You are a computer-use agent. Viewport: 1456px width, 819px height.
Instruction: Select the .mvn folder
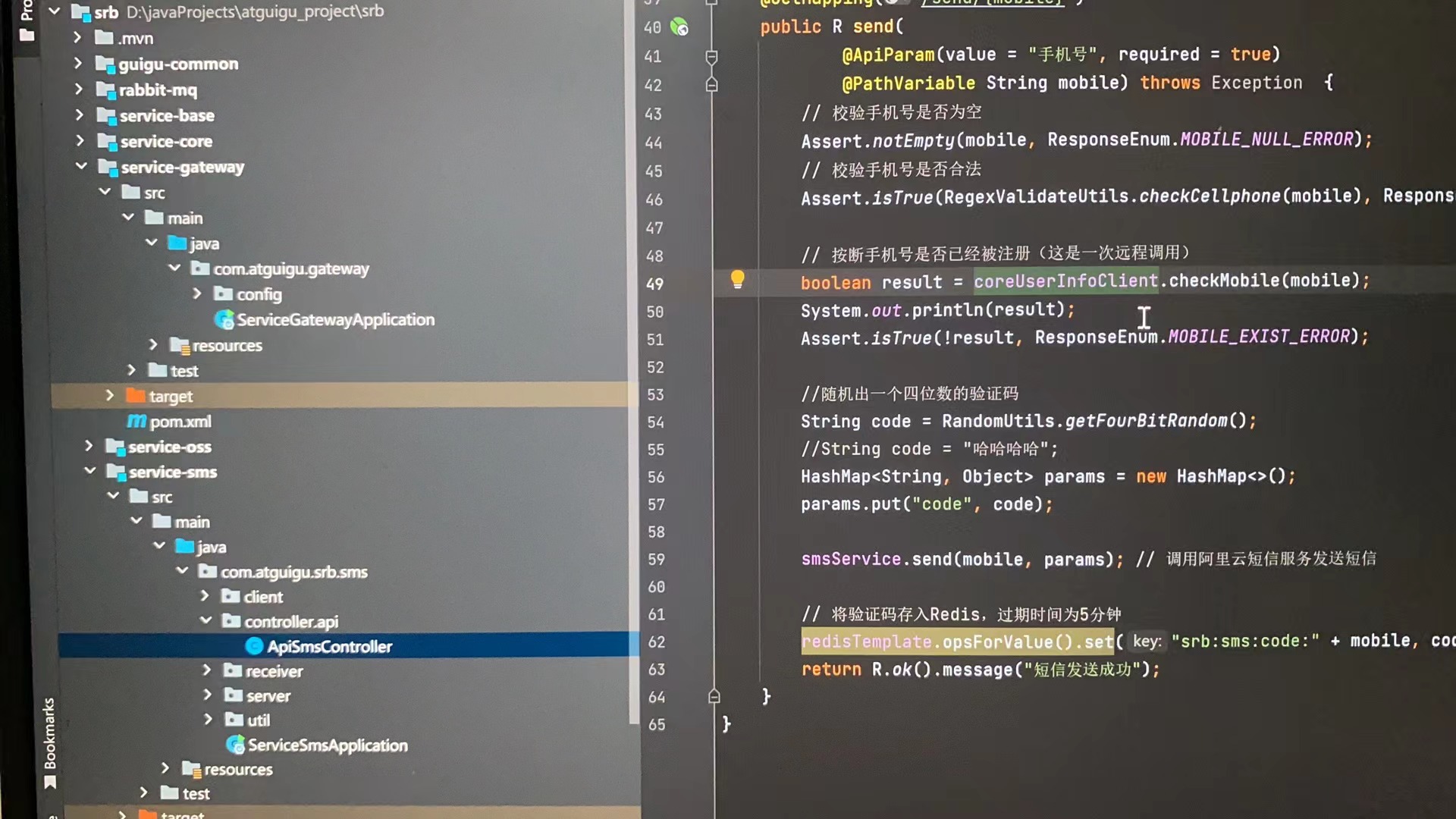124,38
